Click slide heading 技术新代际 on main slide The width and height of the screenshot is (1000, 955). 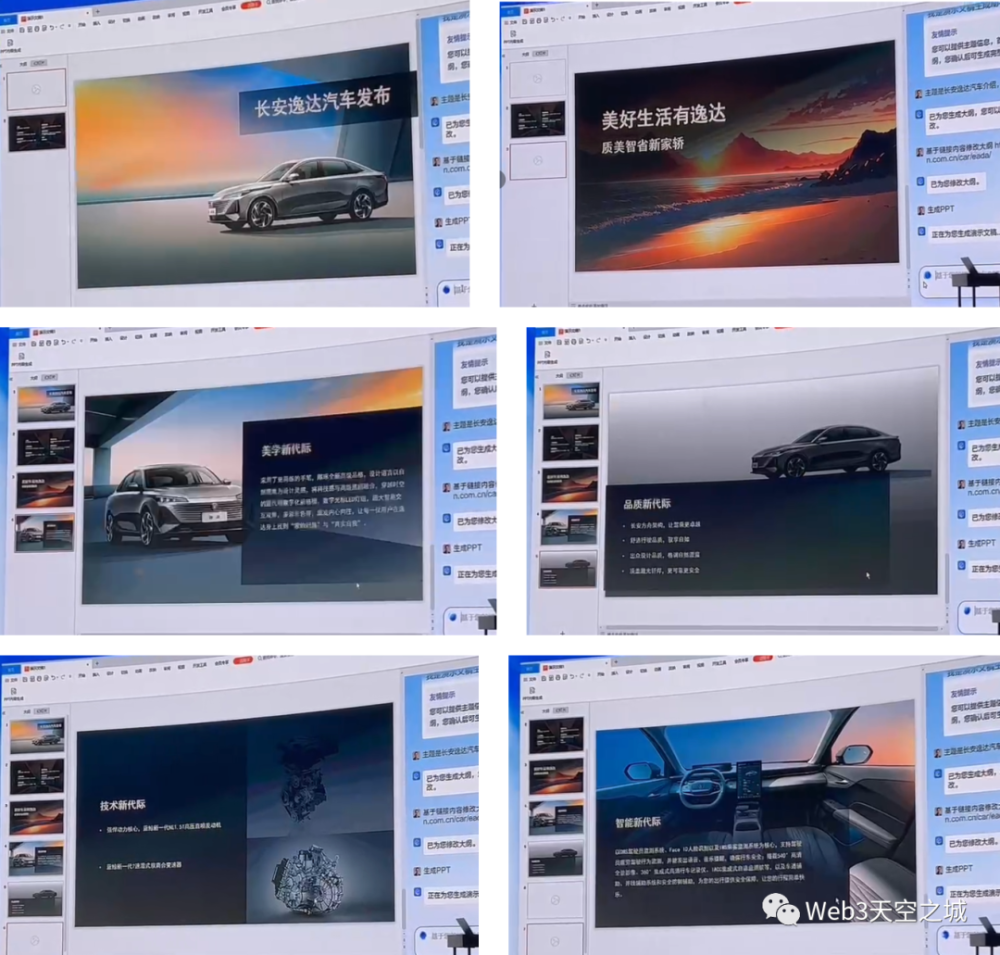[x=123, y=806]
